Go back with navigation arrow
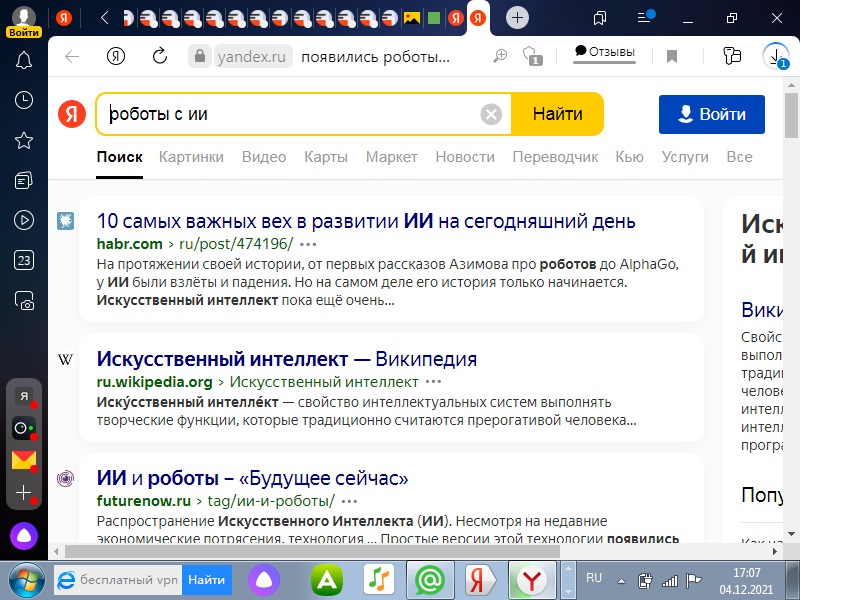 [72, 56]
